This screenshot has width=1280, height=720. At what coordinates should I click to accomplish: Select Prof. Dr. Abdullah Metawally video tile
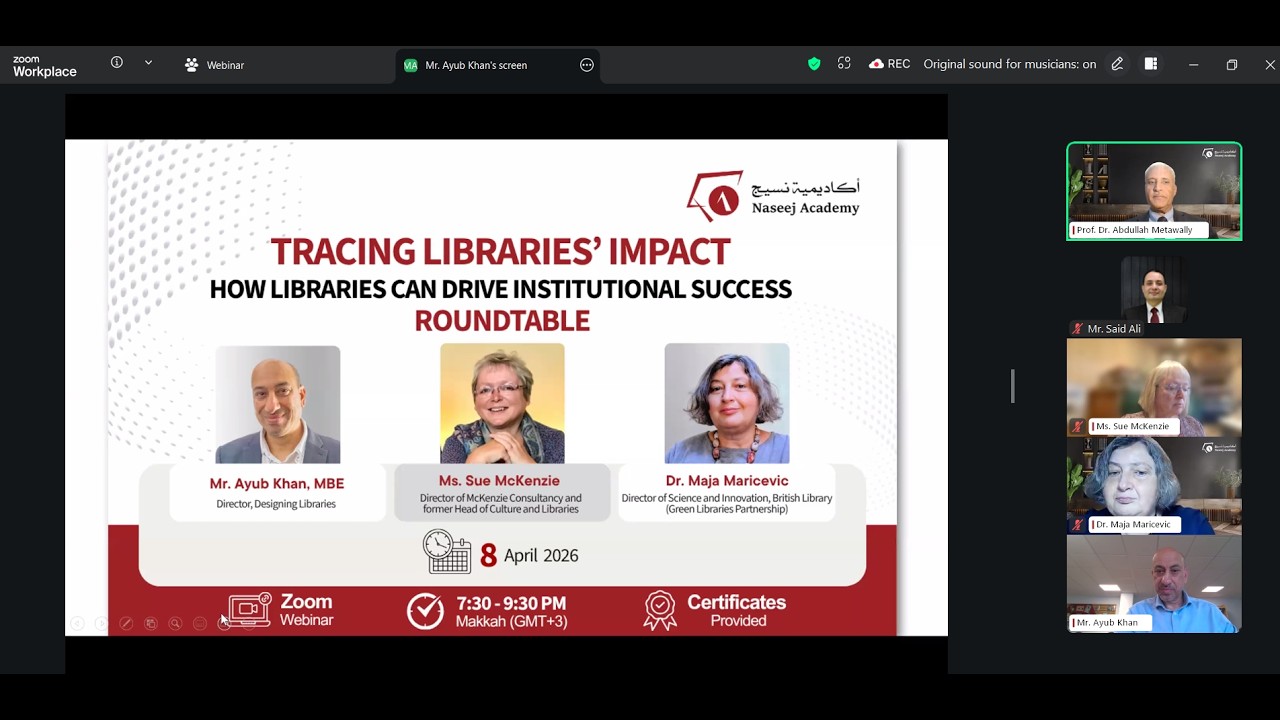click(1154, 191)
